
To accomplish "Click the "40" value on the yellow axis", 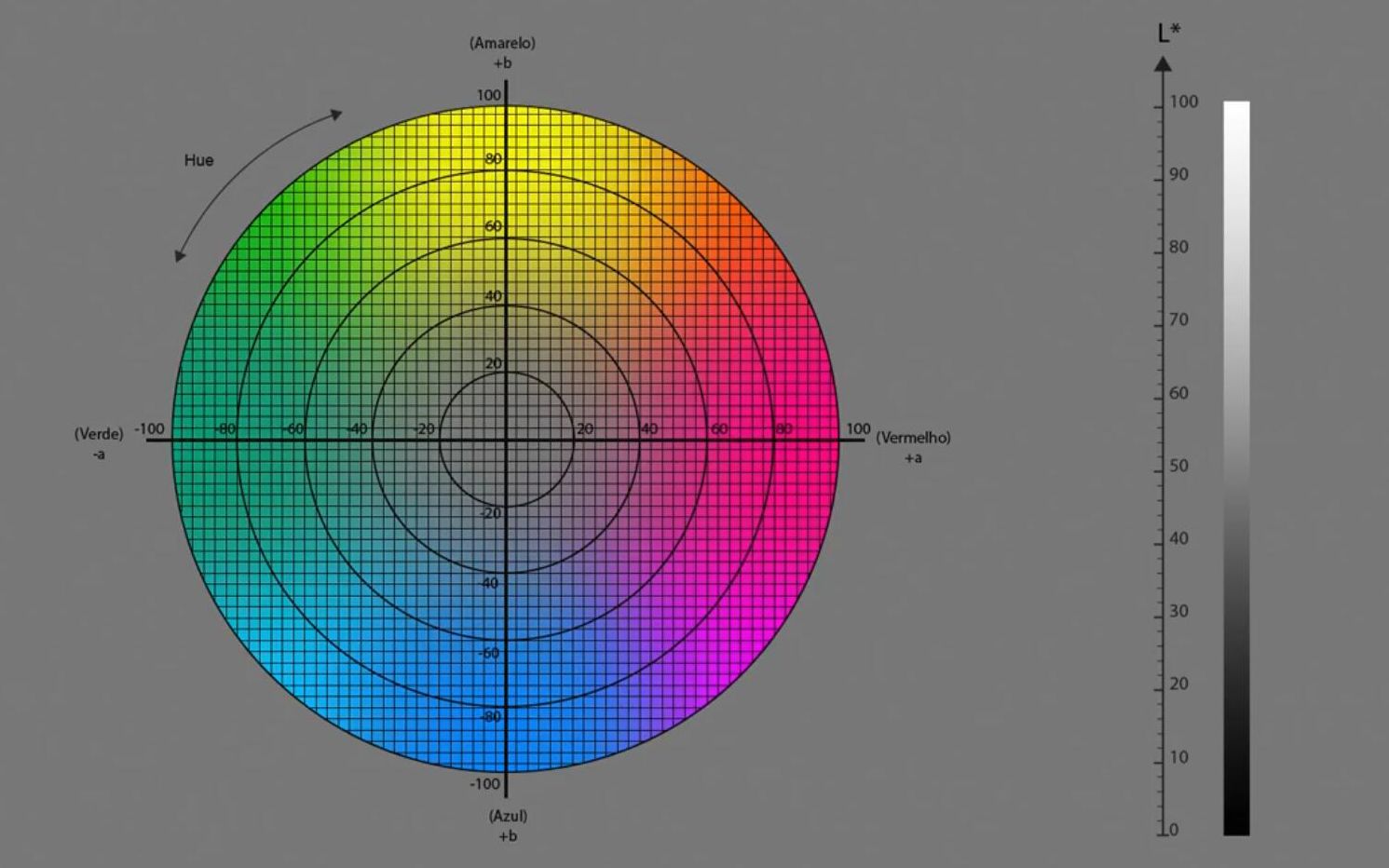I will [493, 296].
